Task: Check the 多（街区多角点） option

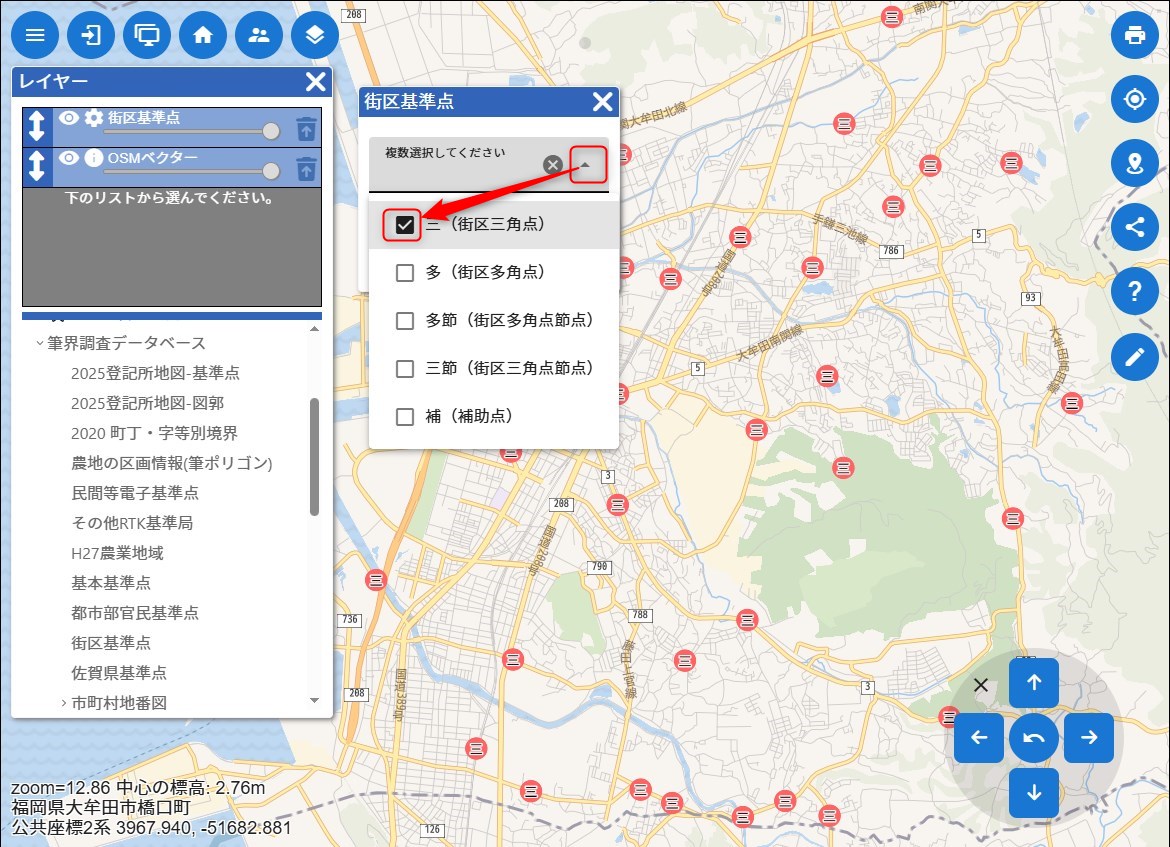Action: tap(405, 273)
